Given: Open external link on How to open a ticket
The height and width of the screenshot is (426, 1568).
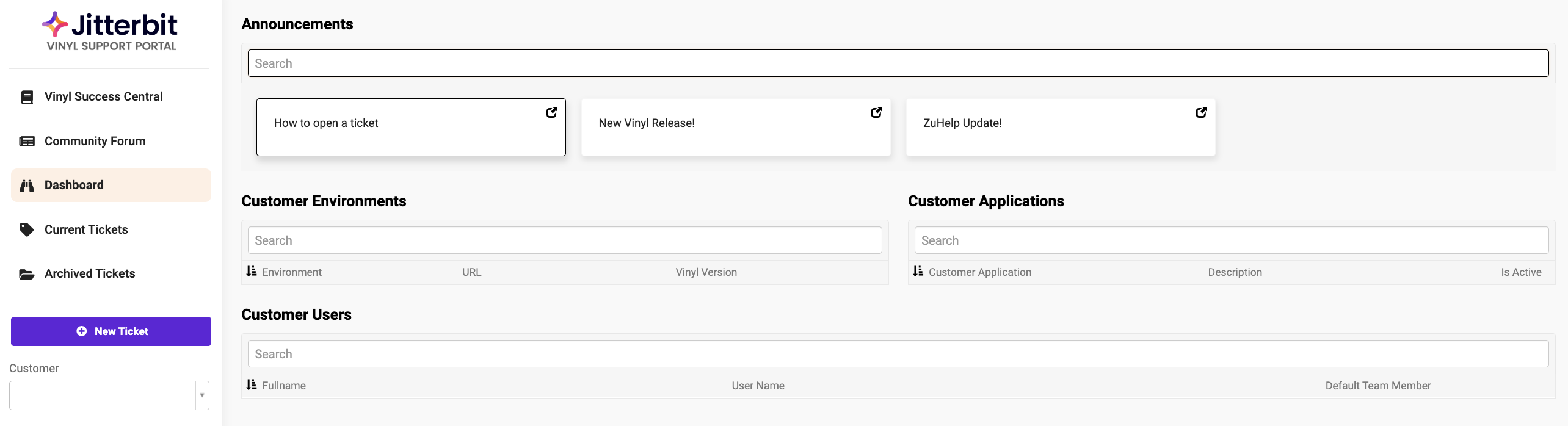Looking at the screenshot, I should click(x=551, y=112).
